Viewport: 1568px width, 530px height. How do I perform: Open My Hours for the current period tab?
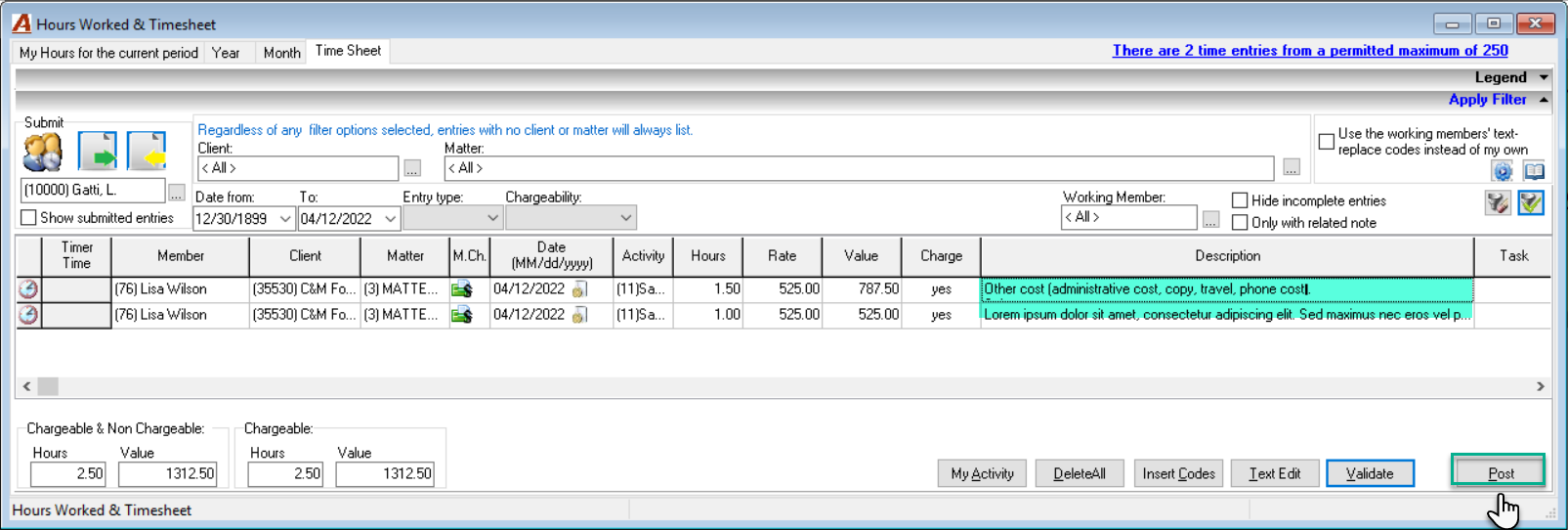click(108, 53)
